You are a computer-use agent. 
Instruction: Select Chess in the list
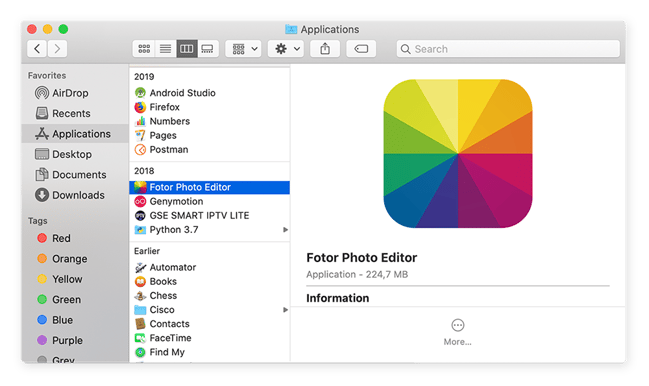(x=209, y=295)
